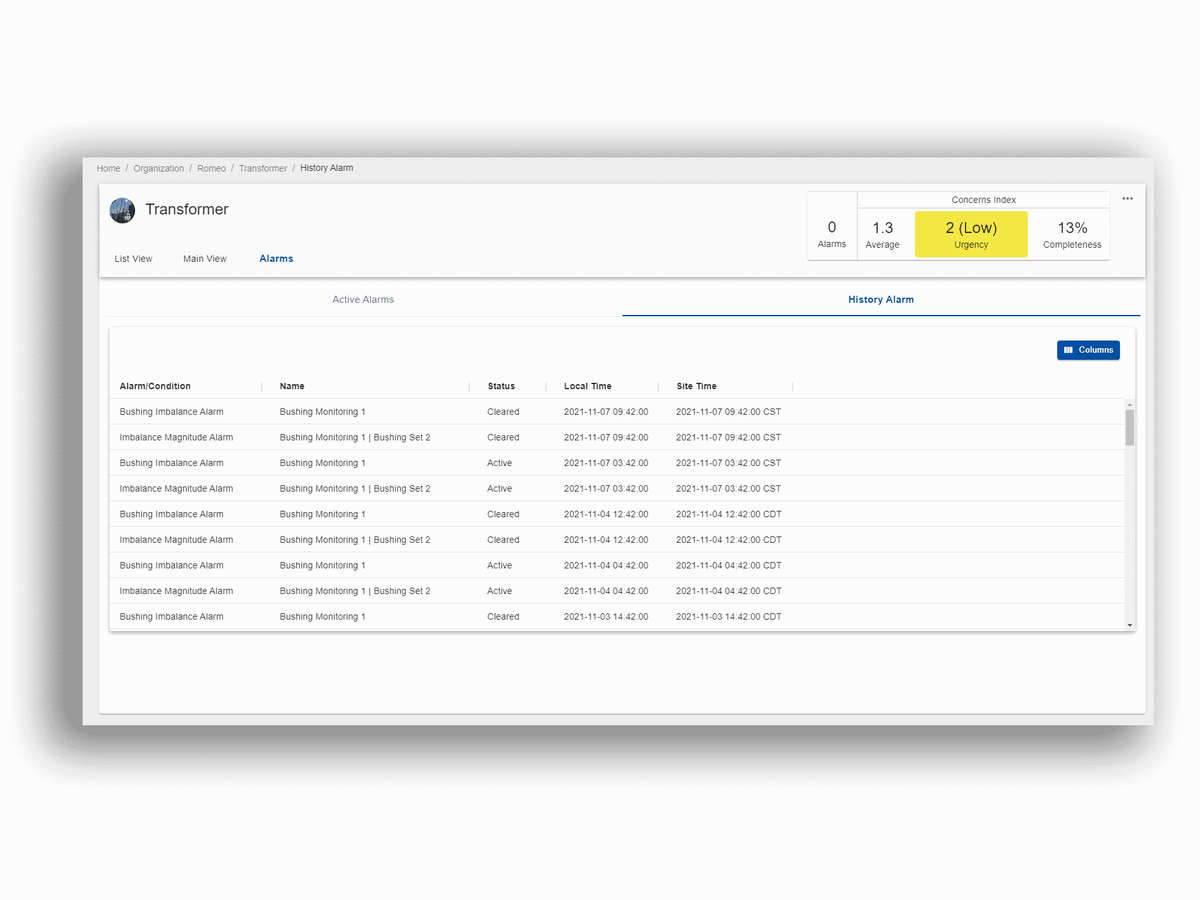Select Bushing Imbalance Alarm at 2021-11-07 03:42:00

click(617, 463)
